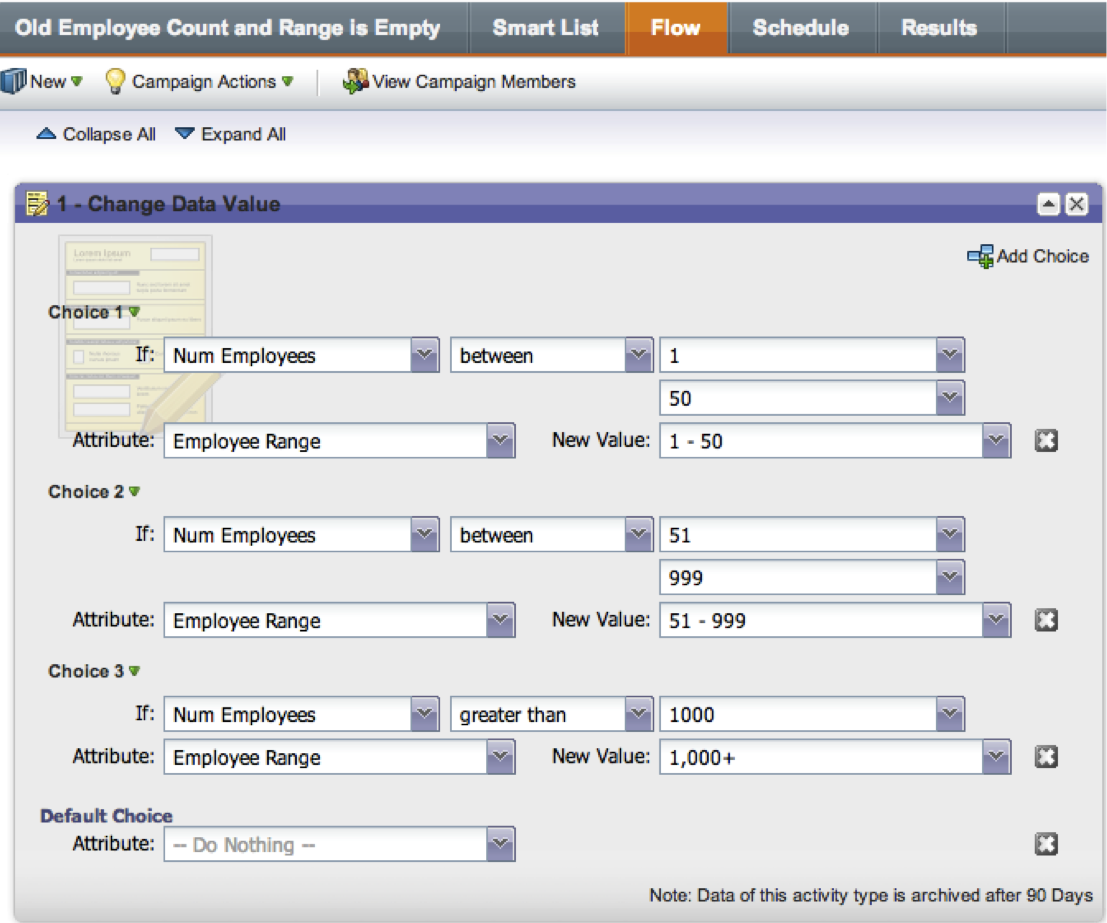Open the Schedule tab
Viewport: 1107px width, 923px height.
click(801, 28)
